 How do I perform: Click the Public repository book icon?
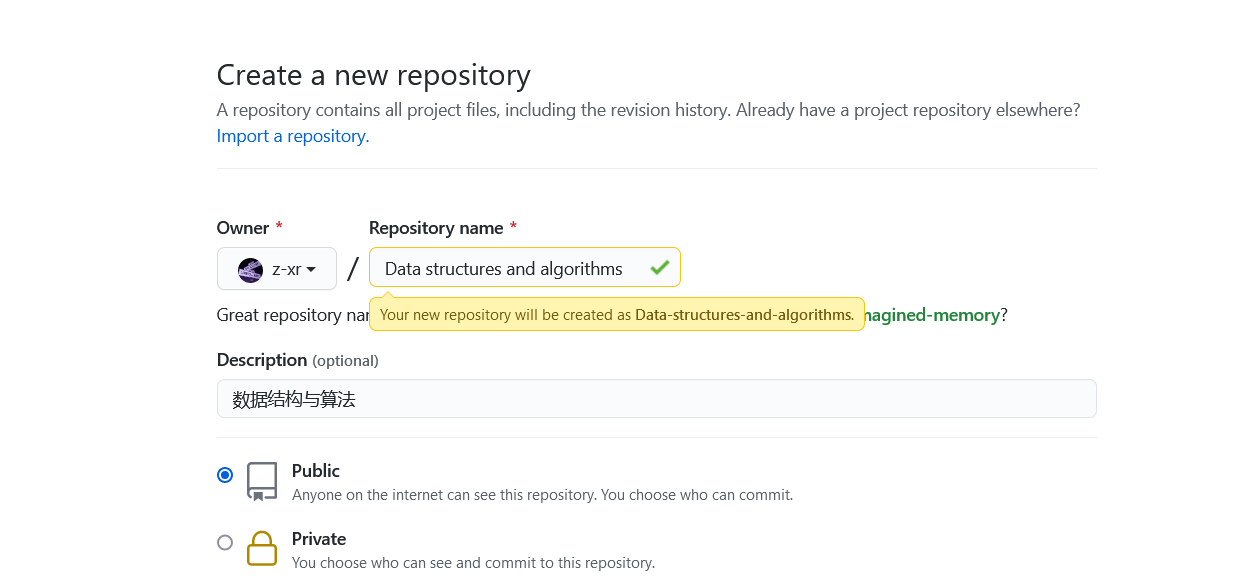pos(262,481)
